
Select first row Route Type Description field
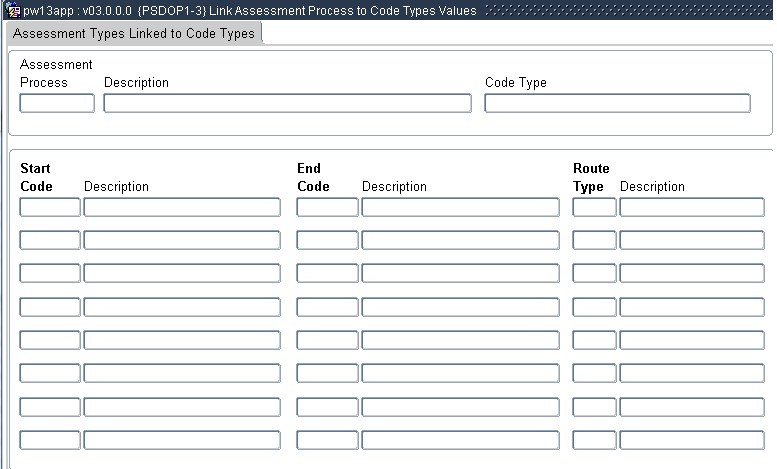(x=692, y=207)
